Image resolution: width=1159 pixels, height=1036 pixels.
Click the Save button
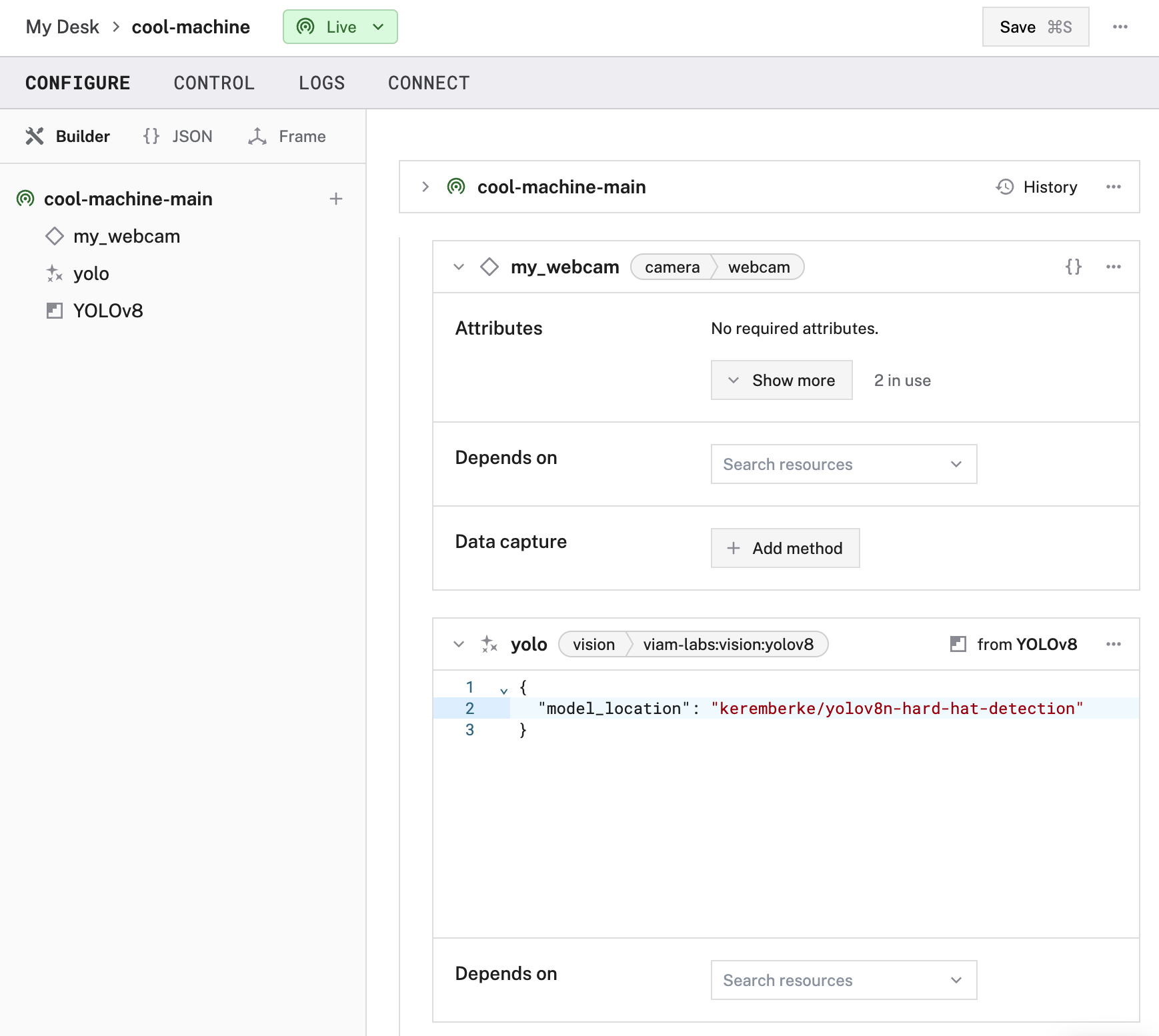click(1035, 27)
